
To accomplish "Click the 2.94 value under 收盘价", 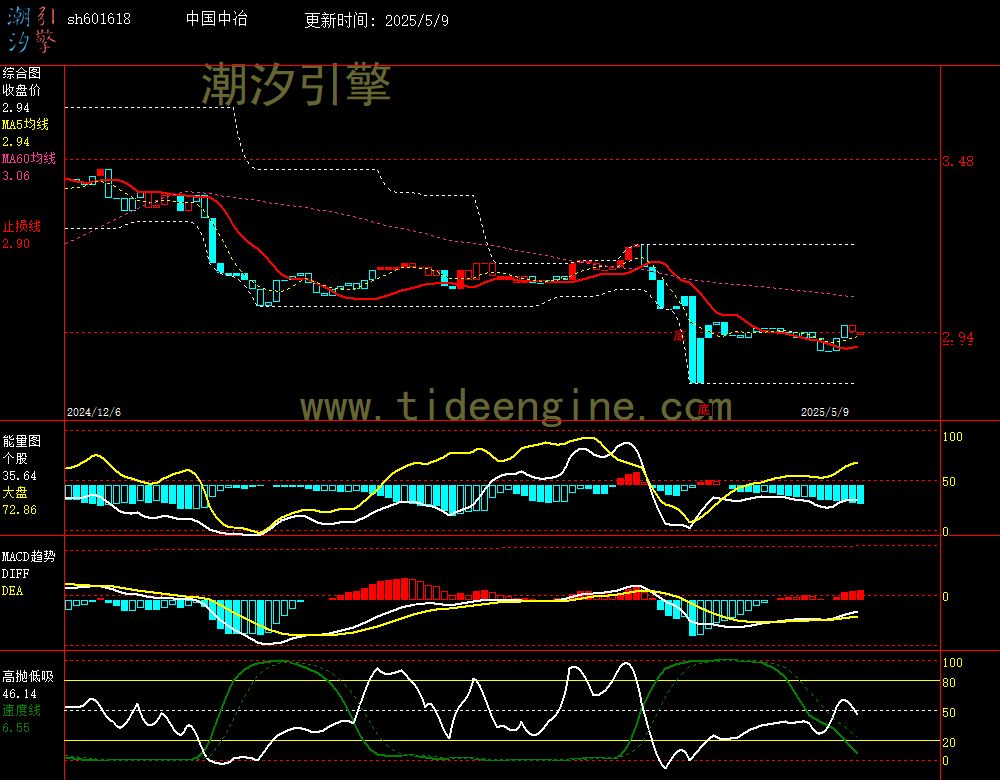I will point(16,108).
